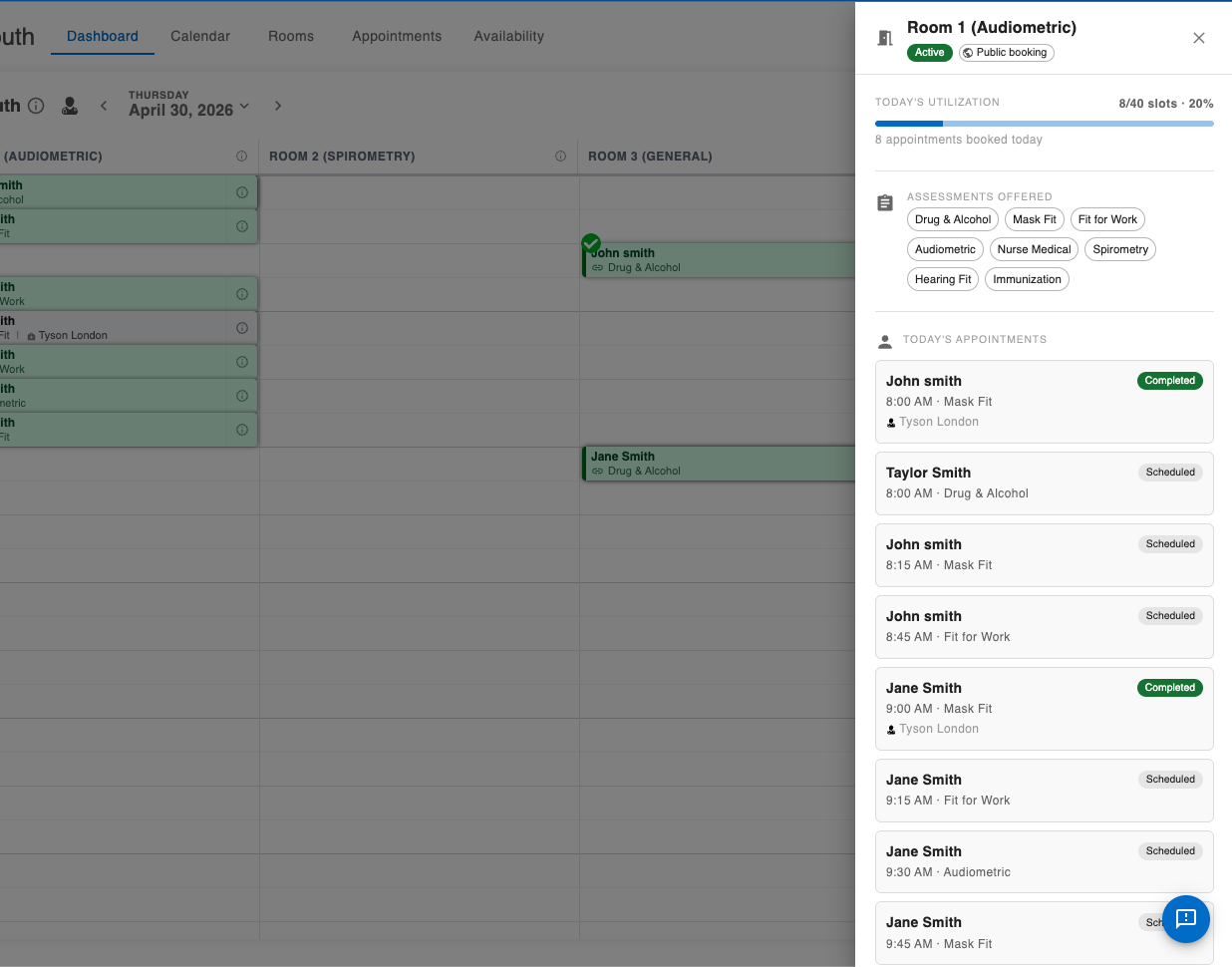Close the Room 1 details panel
This screenshot has height=967, width=1232.
click(1199, 38)
